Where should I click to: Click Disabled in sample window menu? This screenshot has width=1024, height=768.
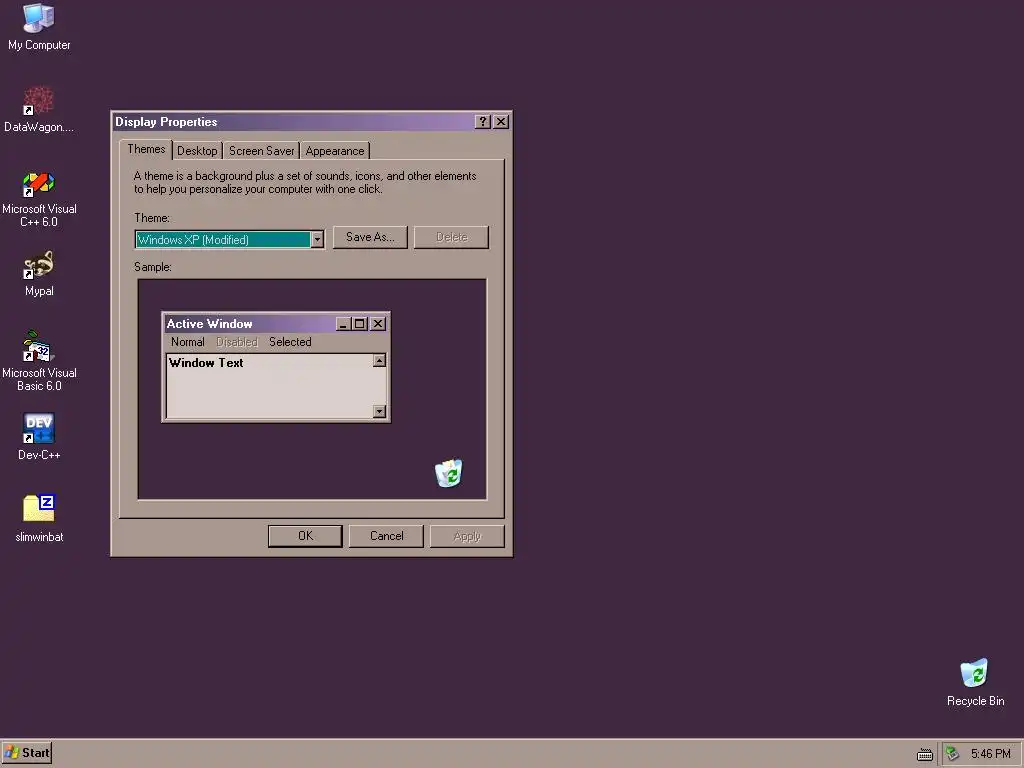coord(236,342)
